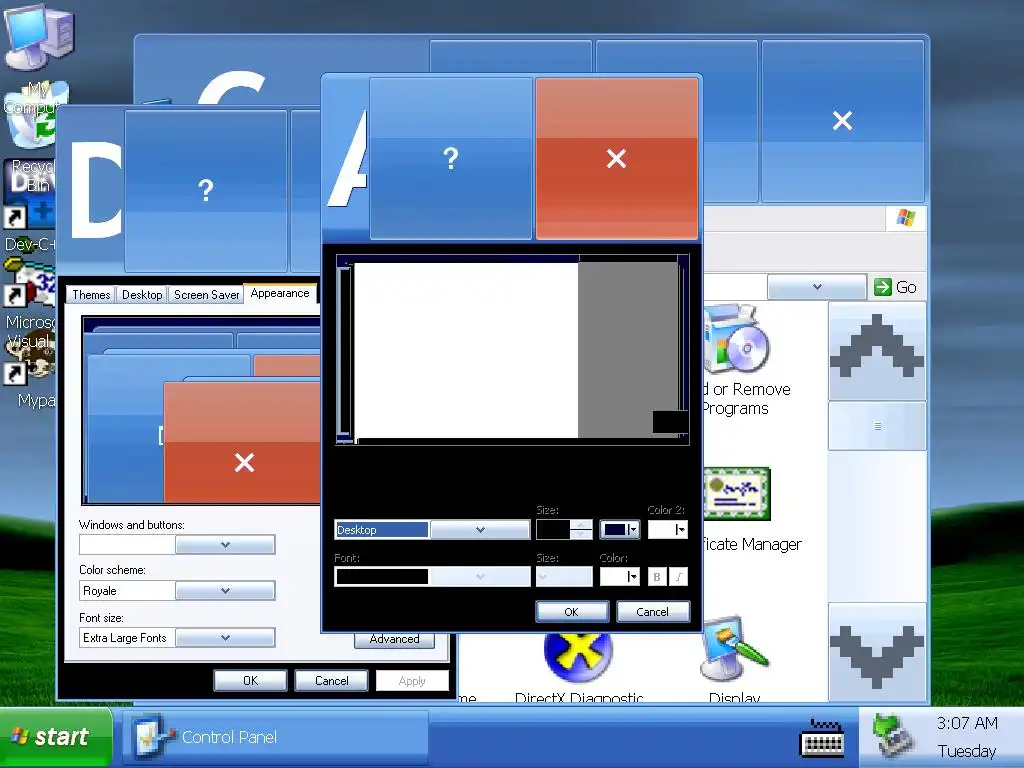Viewport: 1024px width, 768px height.
Task: Expand the Item dropdown showing Desktop
Action: click(x=480, y=530)
